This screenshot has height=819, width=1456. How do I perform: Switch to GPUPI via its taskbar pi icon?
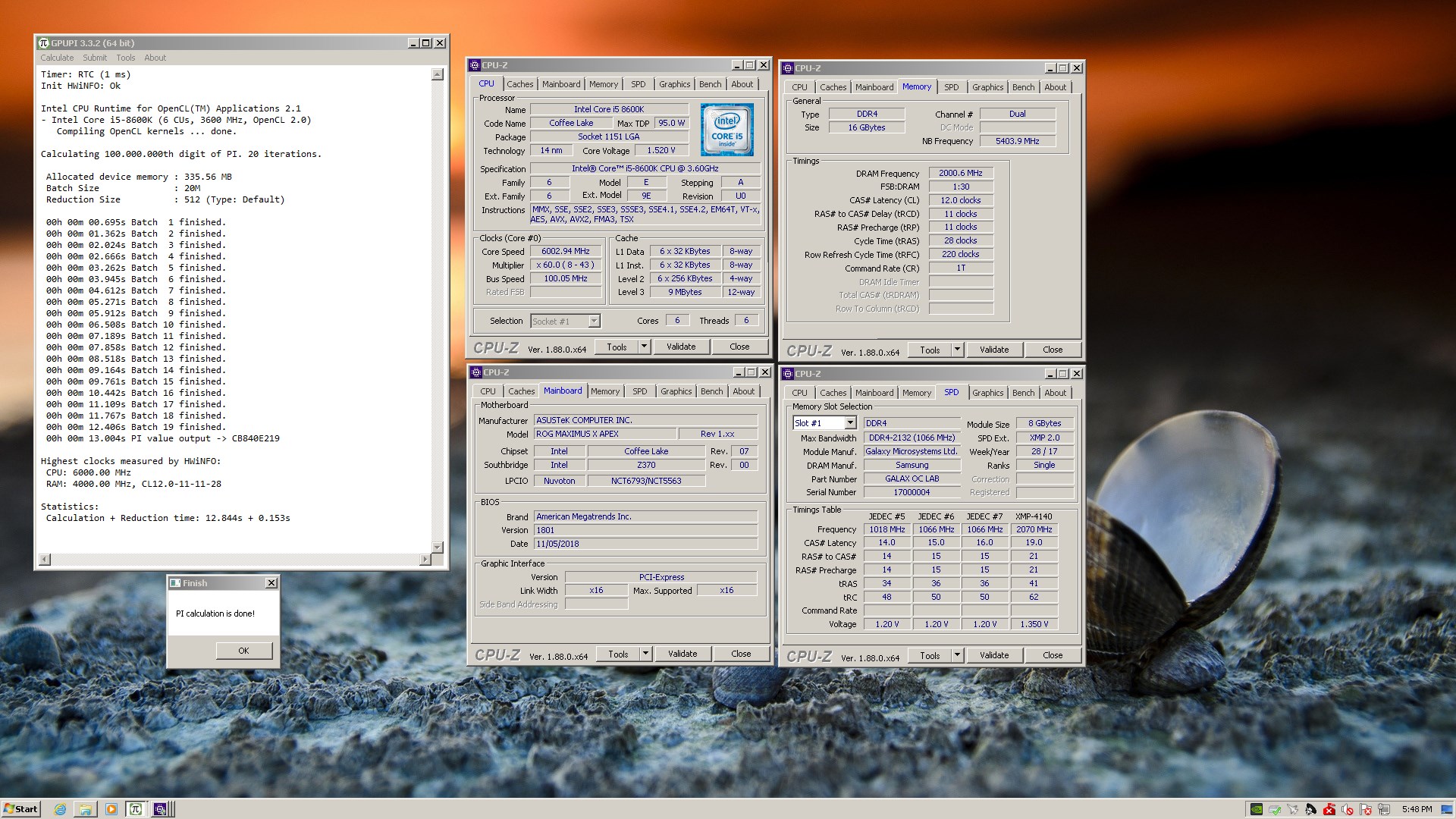coord(136,809)
